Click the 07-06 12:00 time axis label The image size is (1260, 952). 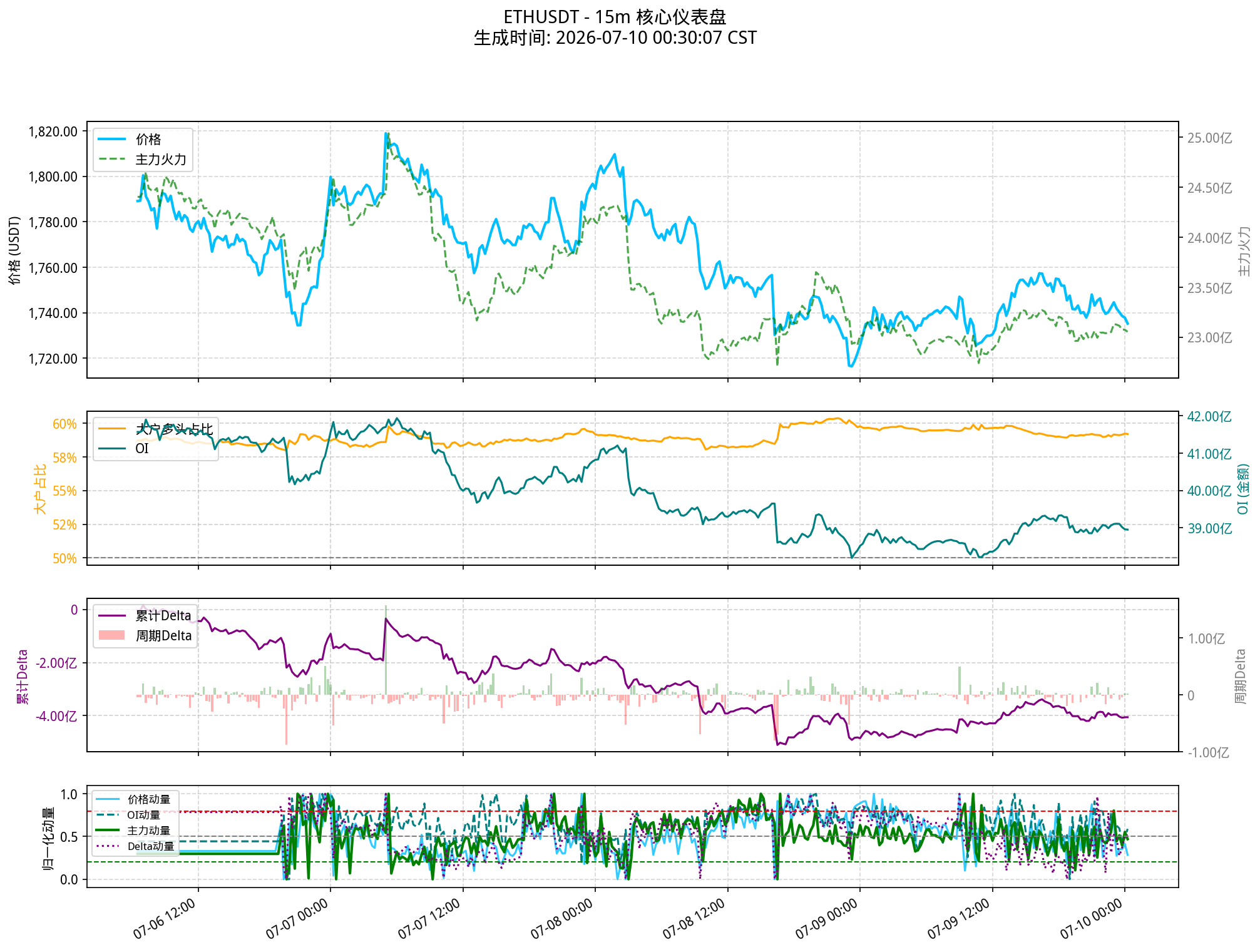click(165, 919)
